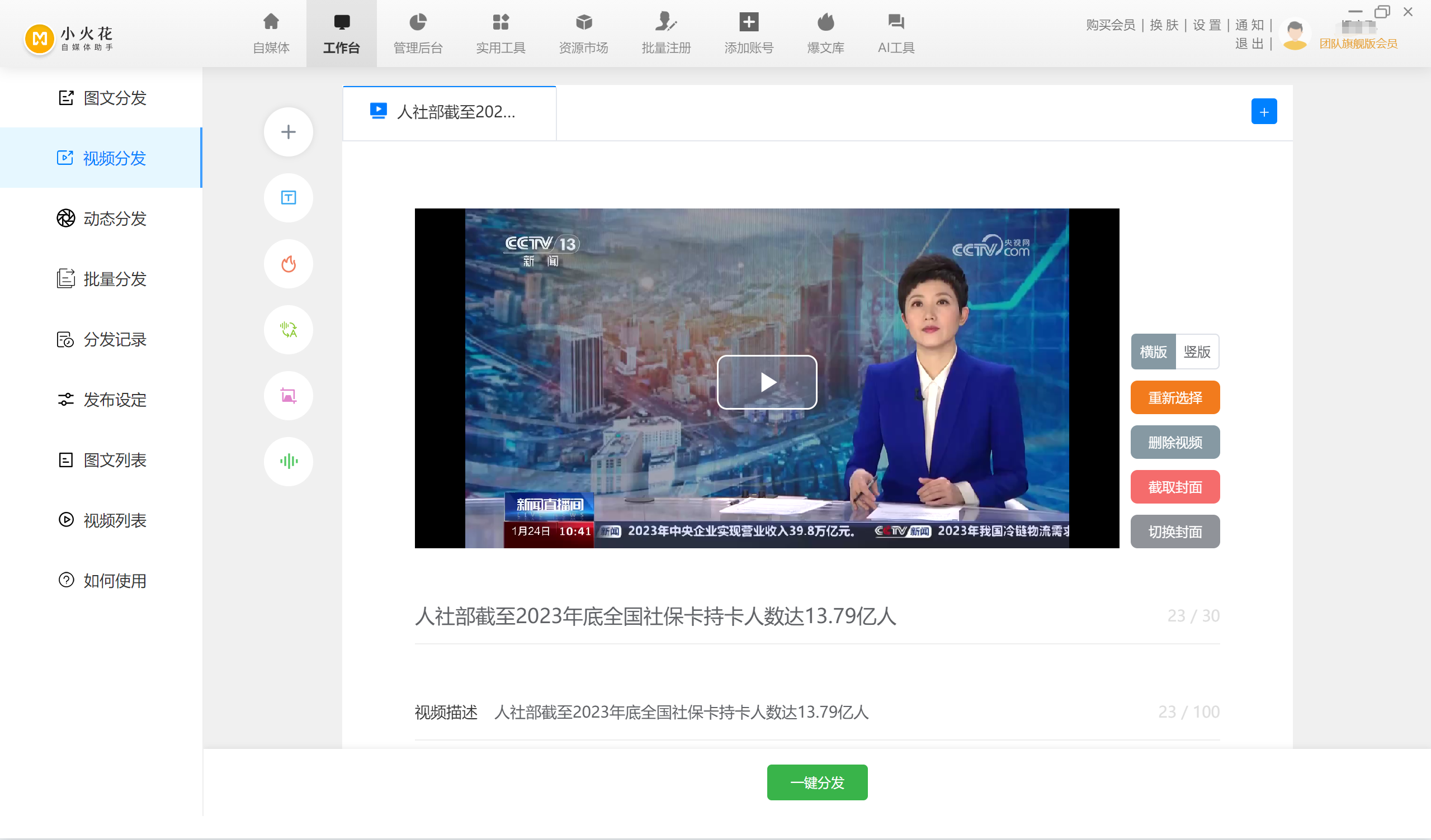The width and height of the screenshot is (1431, 840).
Task: Open 发布设定 settings
Action: click(x=101, y=399)
